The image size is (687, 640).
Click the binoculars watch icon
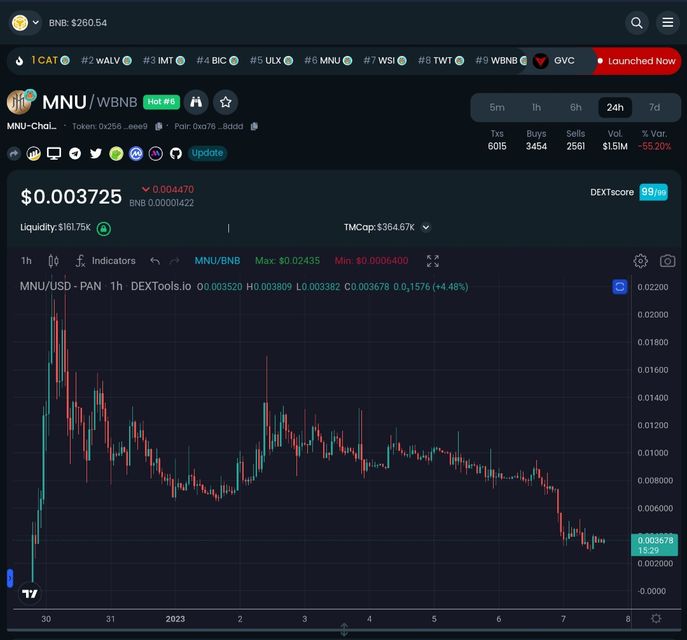(196, 102)
